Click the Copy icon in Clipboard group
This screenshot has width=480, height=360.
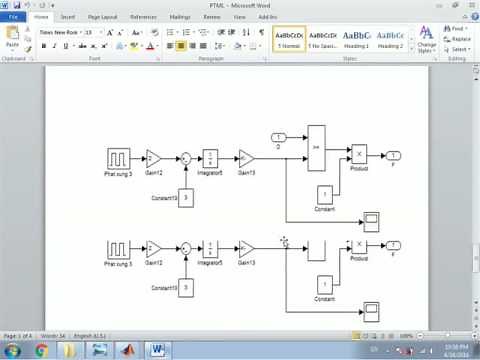point(28,39)
